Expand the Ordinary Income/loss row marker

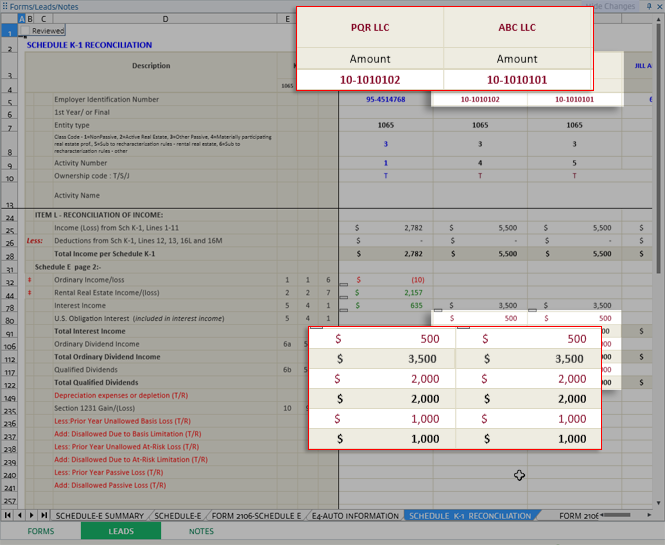point(29,280)
